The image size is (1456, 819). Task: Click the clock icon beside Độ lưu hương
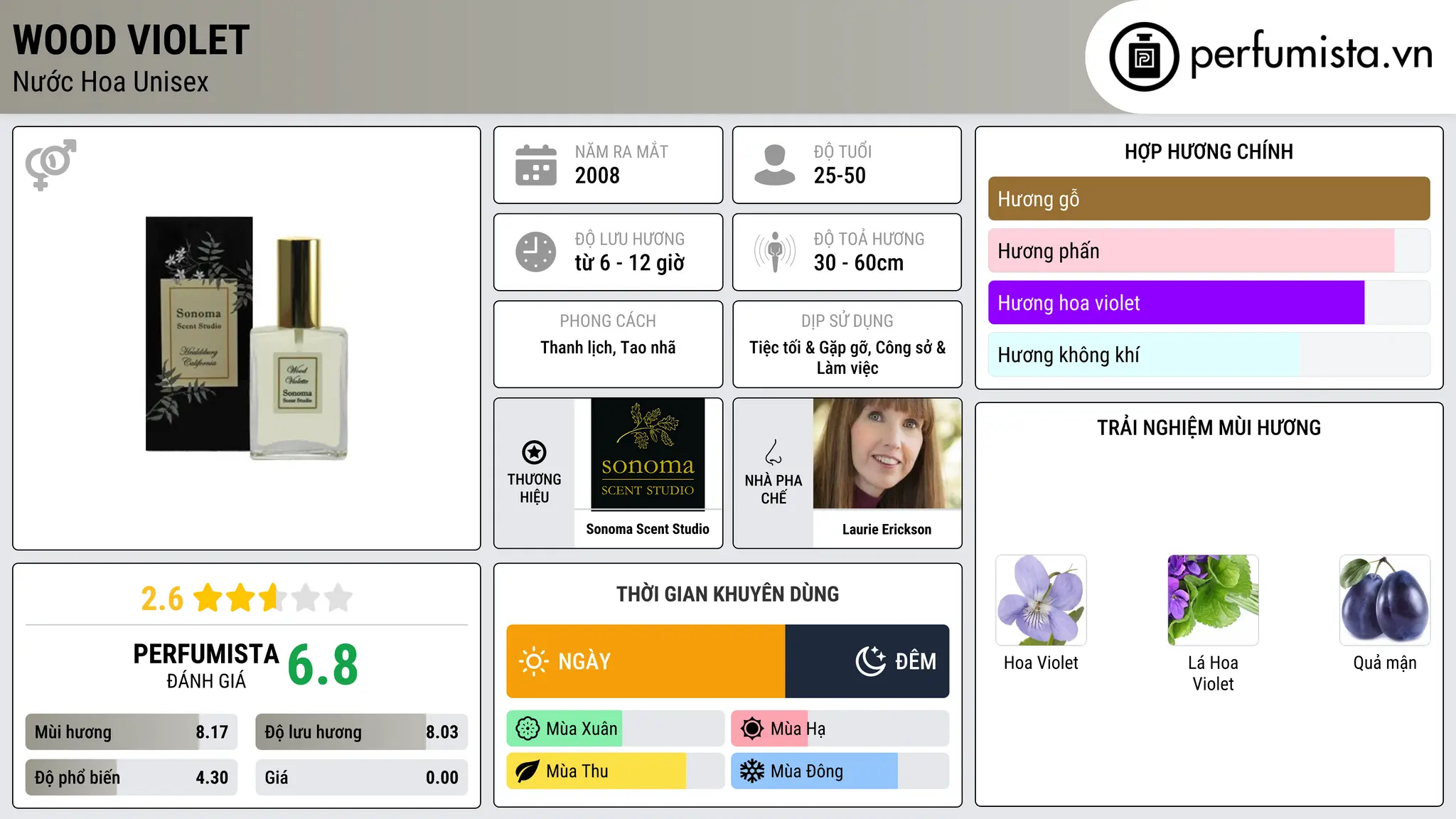(536, 252)
